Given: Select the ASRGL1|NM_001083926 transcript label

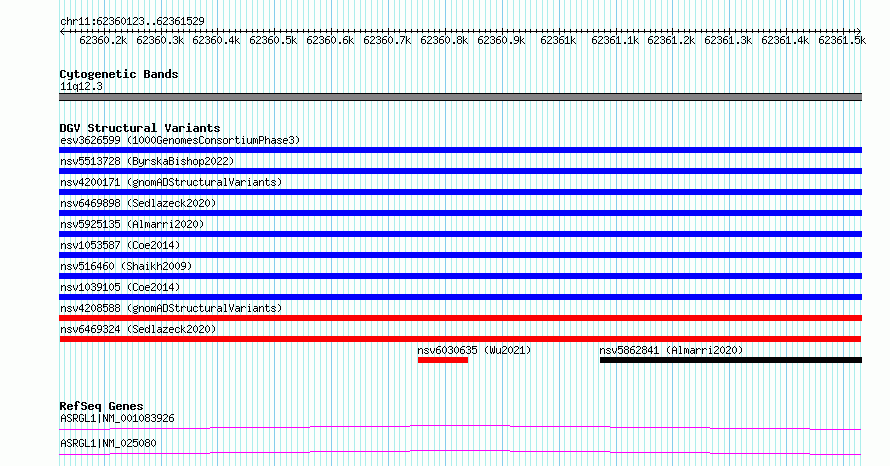Looking at the screenshot, I should click(117, 418).
